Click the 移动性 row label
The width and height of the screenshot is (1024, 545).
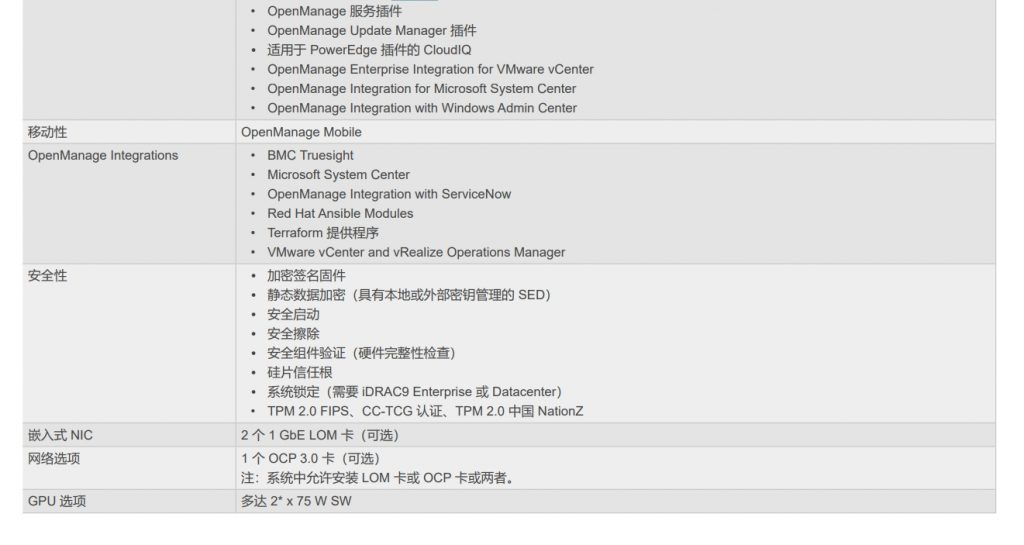tap(48, 132)
